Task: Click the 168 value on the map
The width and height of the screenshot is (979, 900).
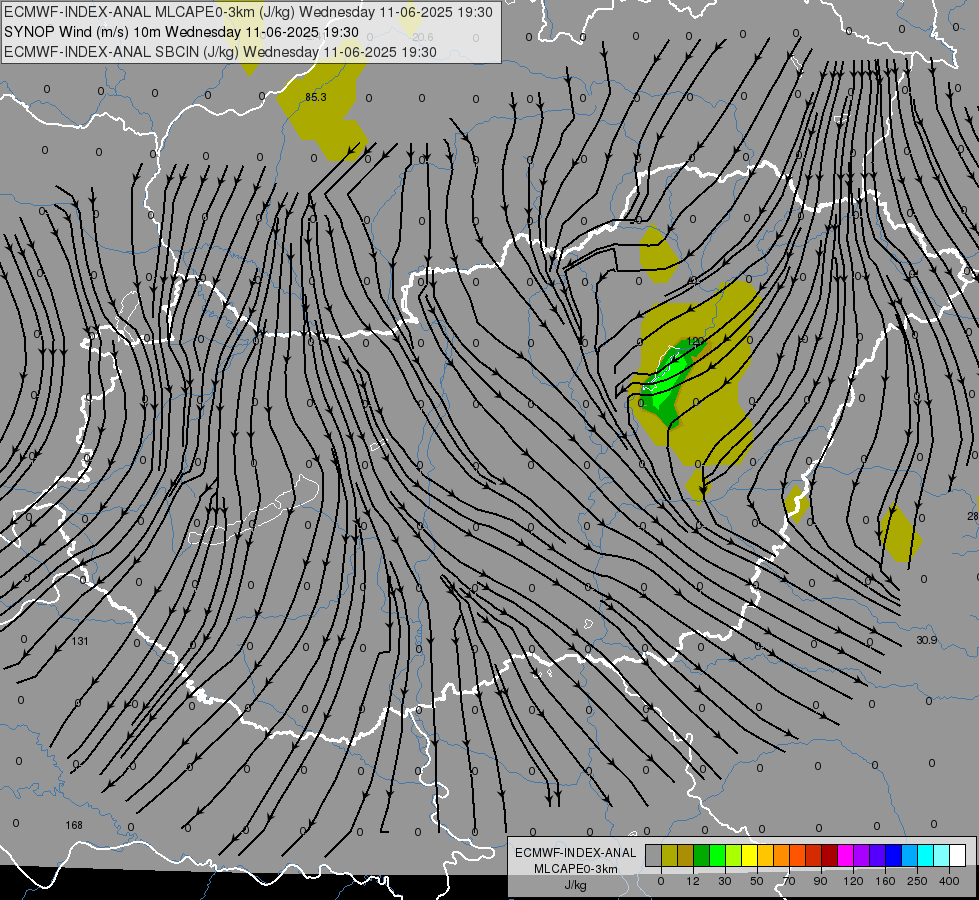Action: (x=74, y=826)
